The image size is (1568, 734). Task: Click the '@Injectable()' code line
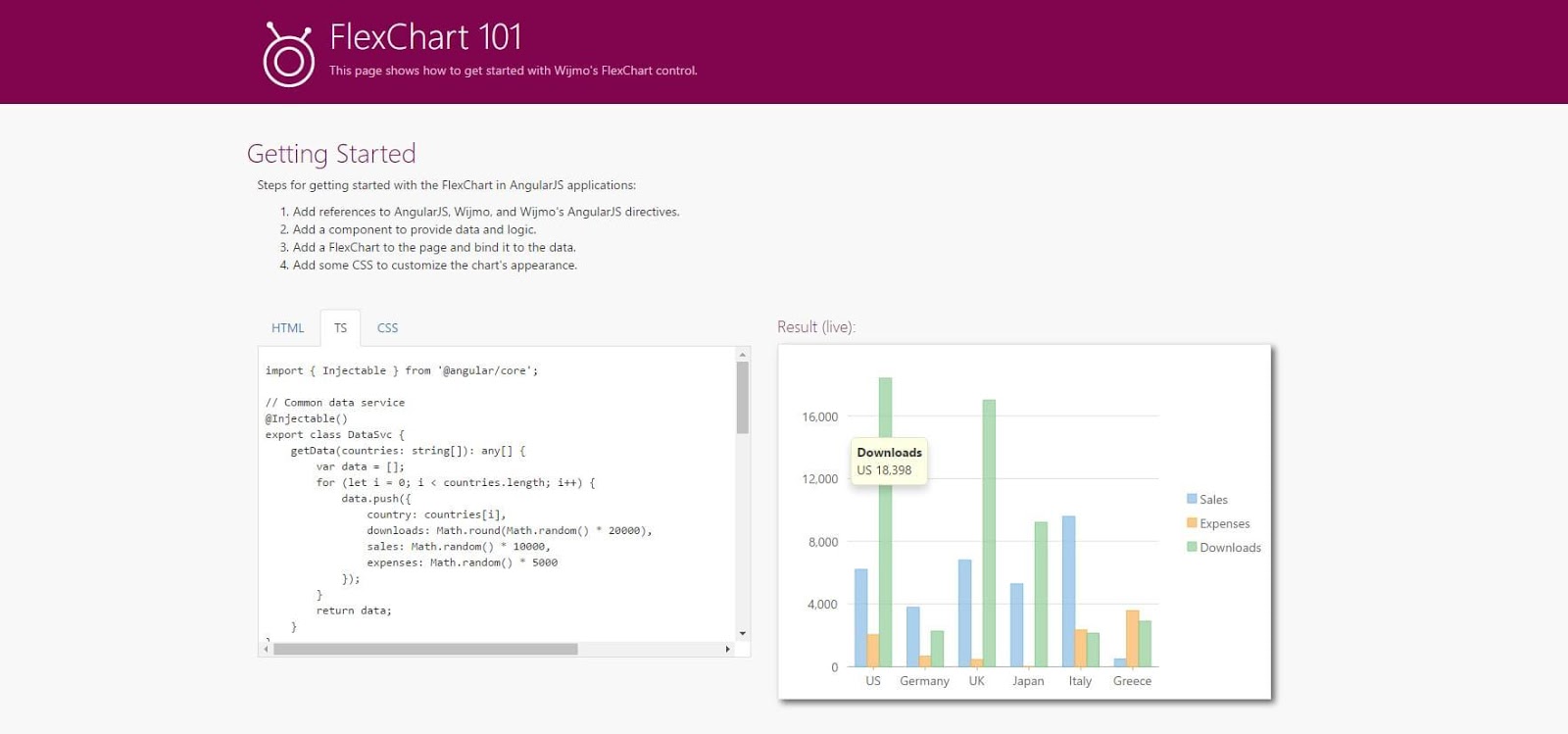306,418
